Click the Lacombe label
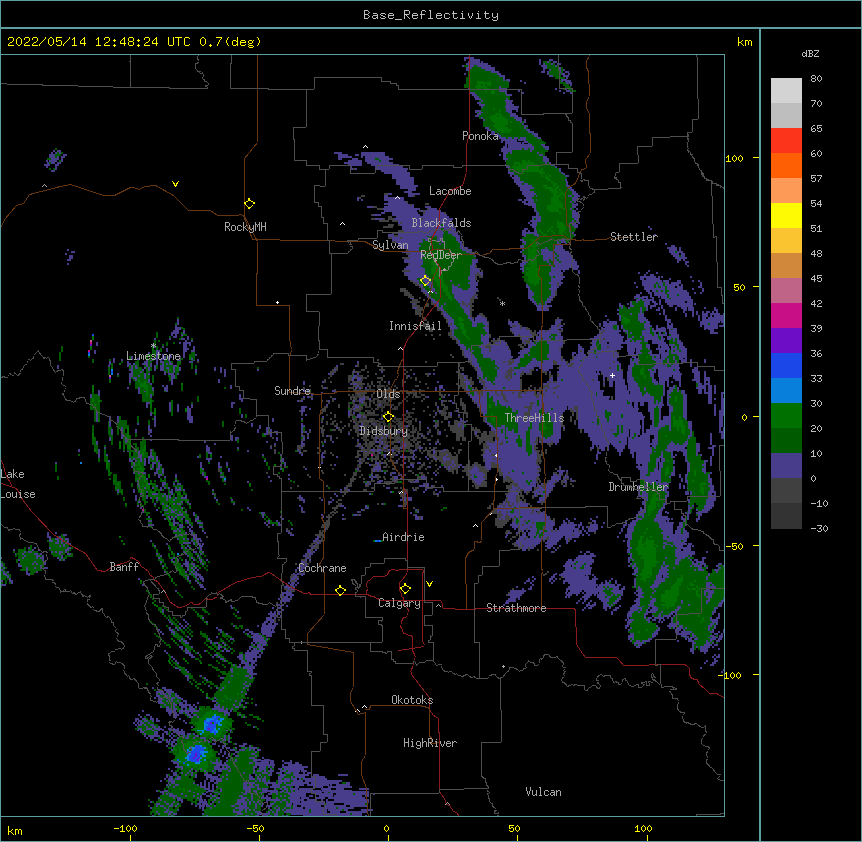This screenshot has width=862, height=842. coord(450,191)
